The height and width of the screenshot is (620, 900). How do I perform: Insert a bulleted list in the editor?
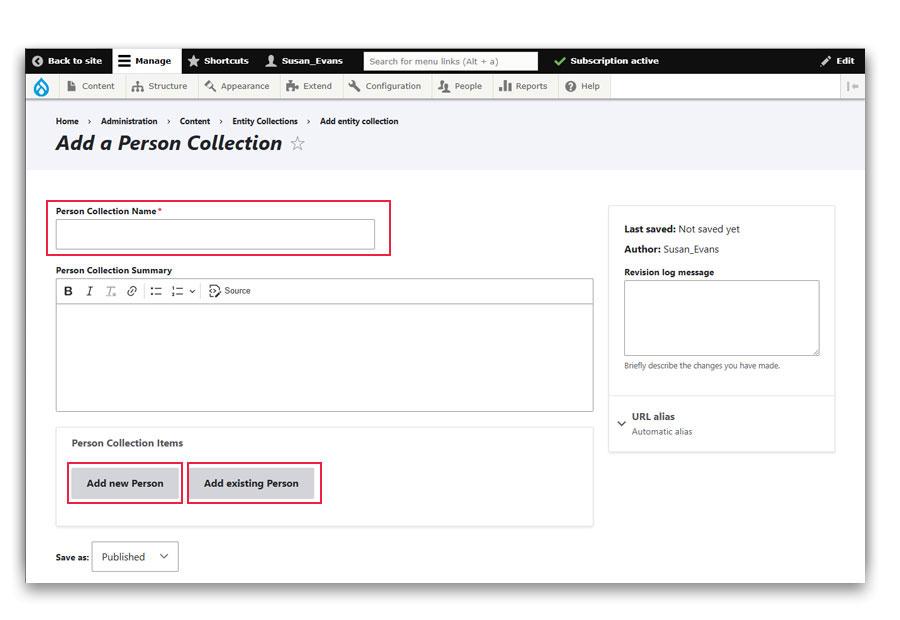pyautogui.click(x=156, y=291)
